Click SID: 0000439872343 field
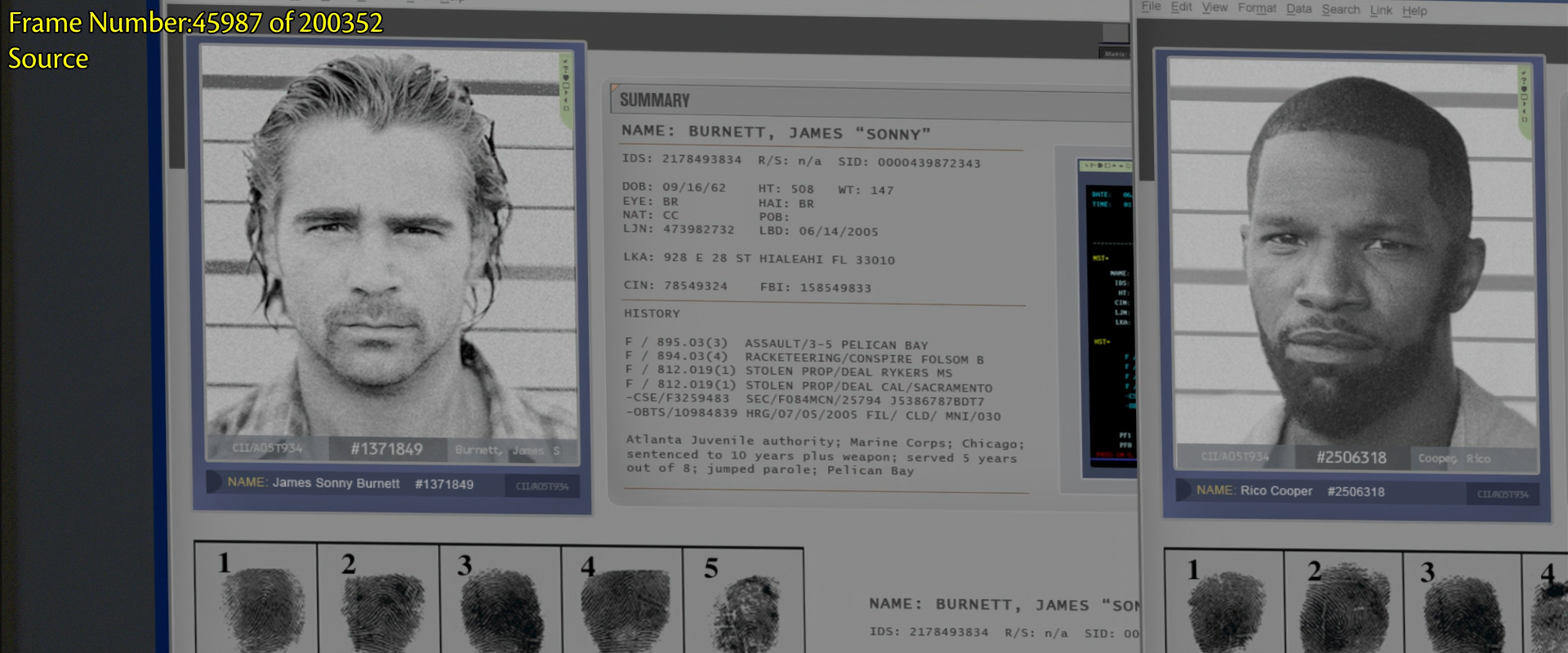The width and height of the screenshot is (1568, 653). [x=909, y=162]
